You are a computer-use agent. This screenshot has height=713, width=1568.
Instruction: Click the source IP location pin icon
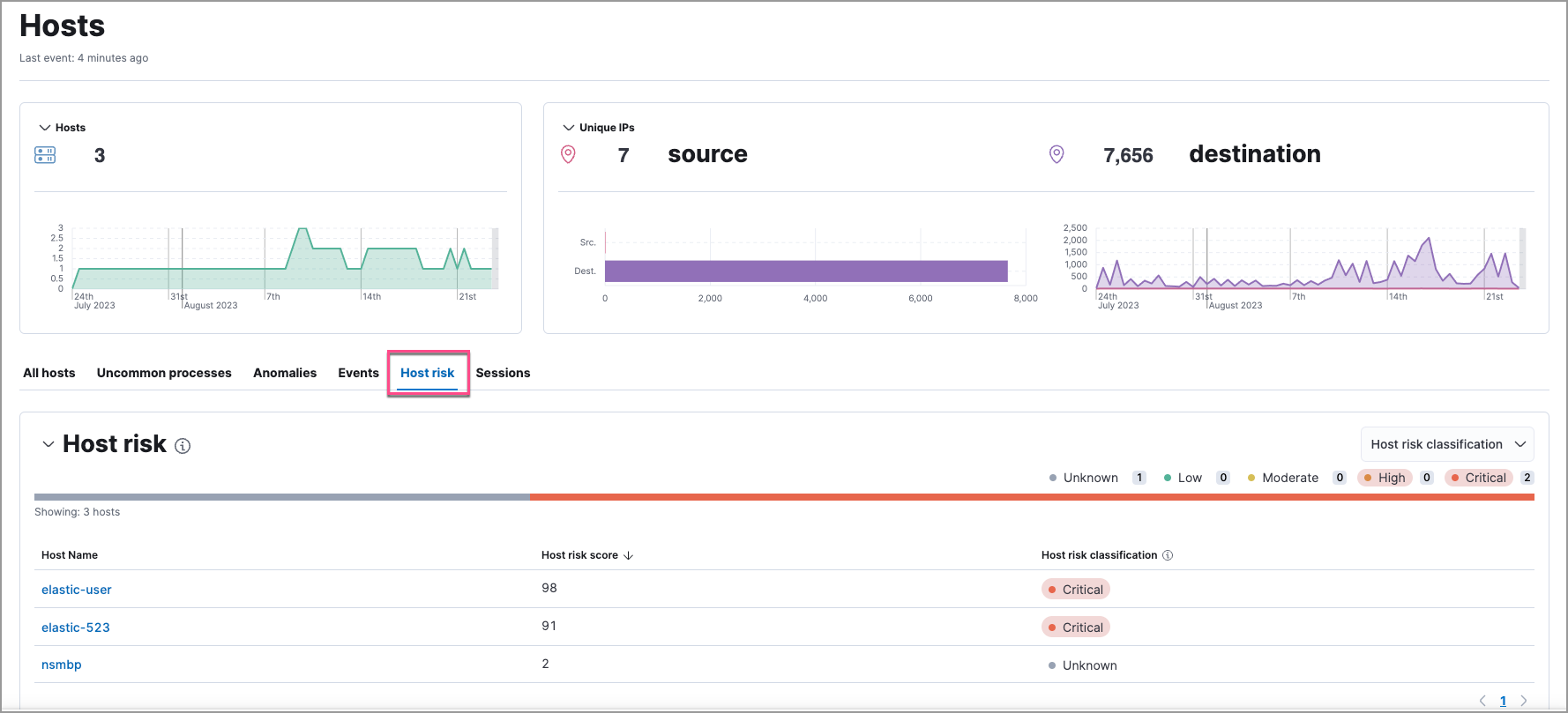click(569, 154)
